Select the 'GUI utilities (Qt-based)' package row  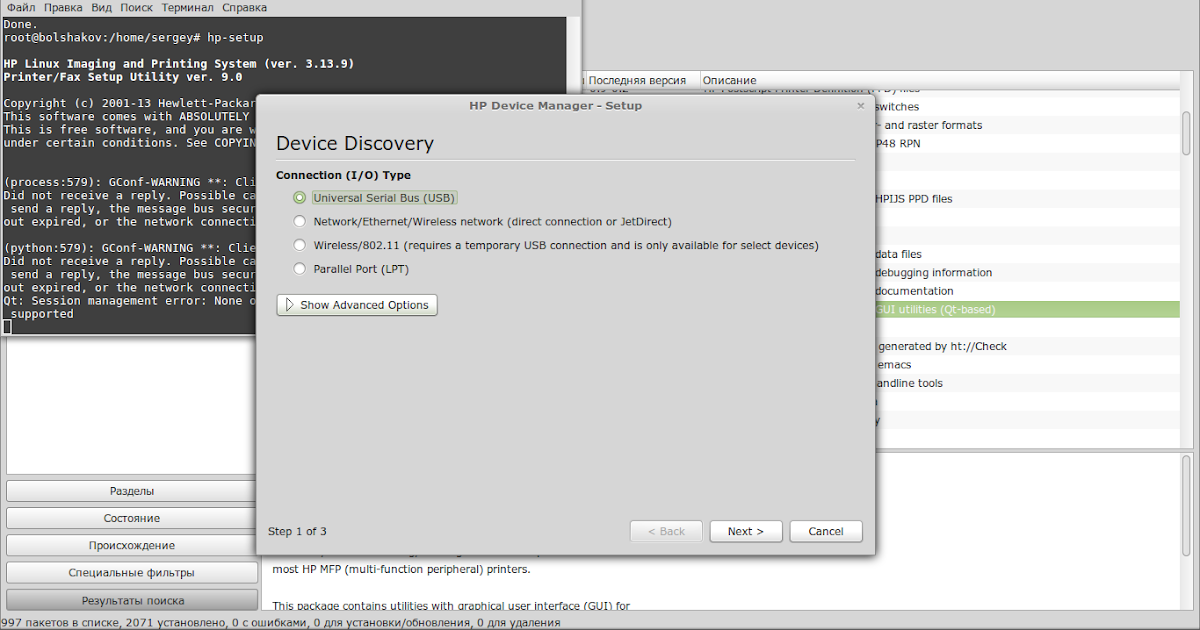tap(1027, 310)
